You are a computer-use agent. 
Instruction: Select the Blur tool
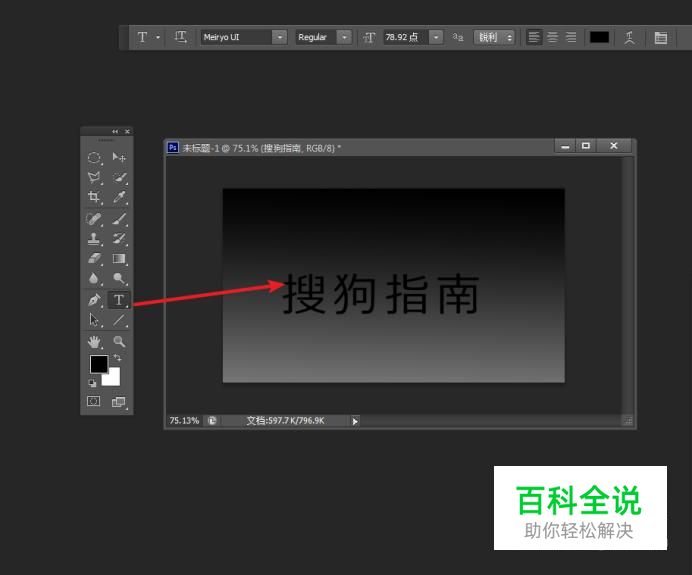tap(94, 278)
